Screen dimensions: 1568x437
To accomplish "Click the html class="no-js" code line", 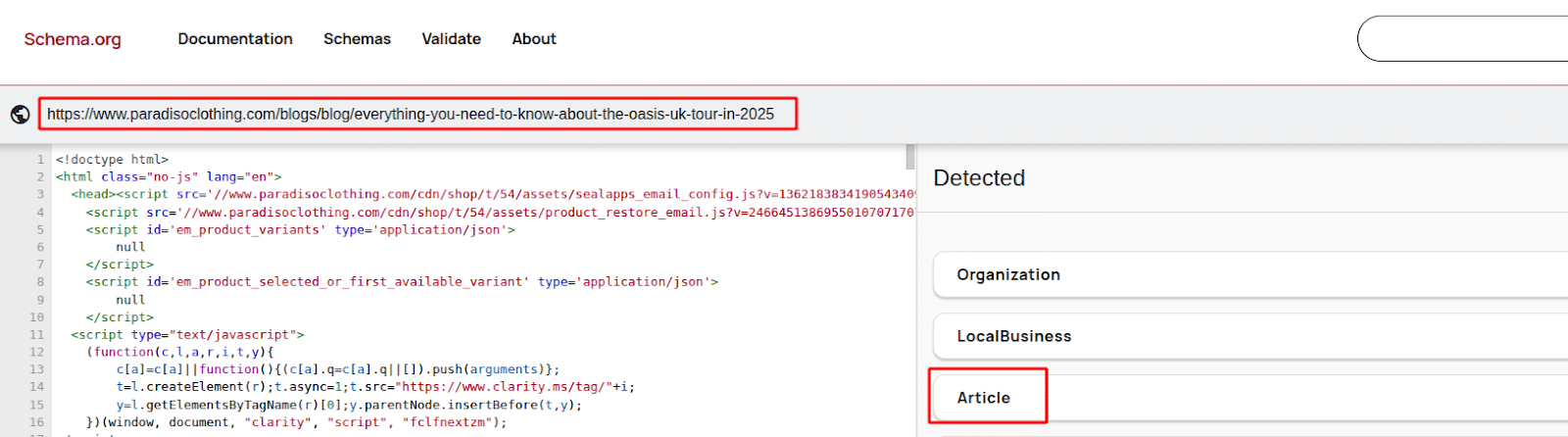I will tap(169, 176).
